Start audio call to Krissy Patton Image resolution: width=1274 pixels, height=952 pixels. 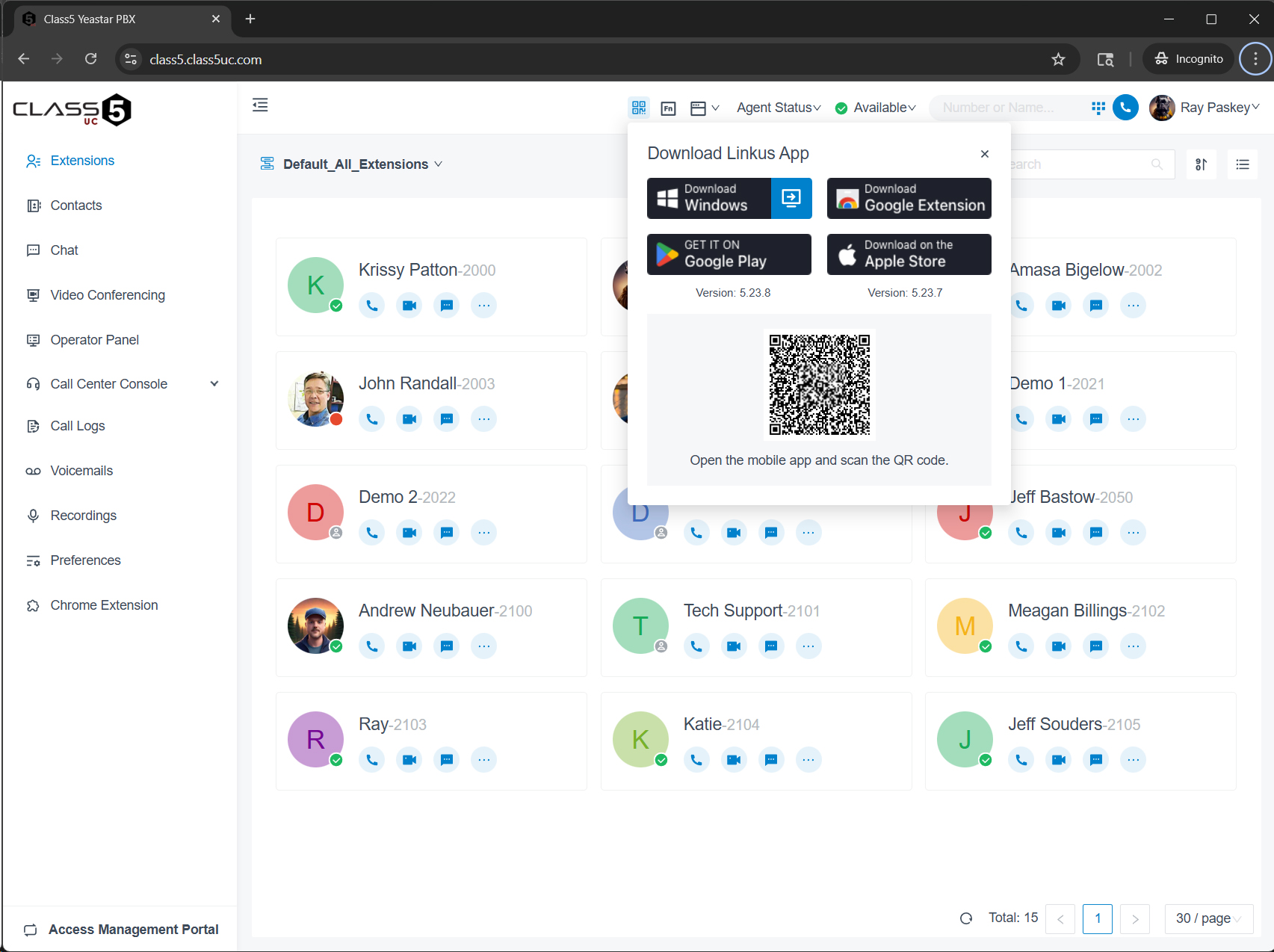(372, 305)
